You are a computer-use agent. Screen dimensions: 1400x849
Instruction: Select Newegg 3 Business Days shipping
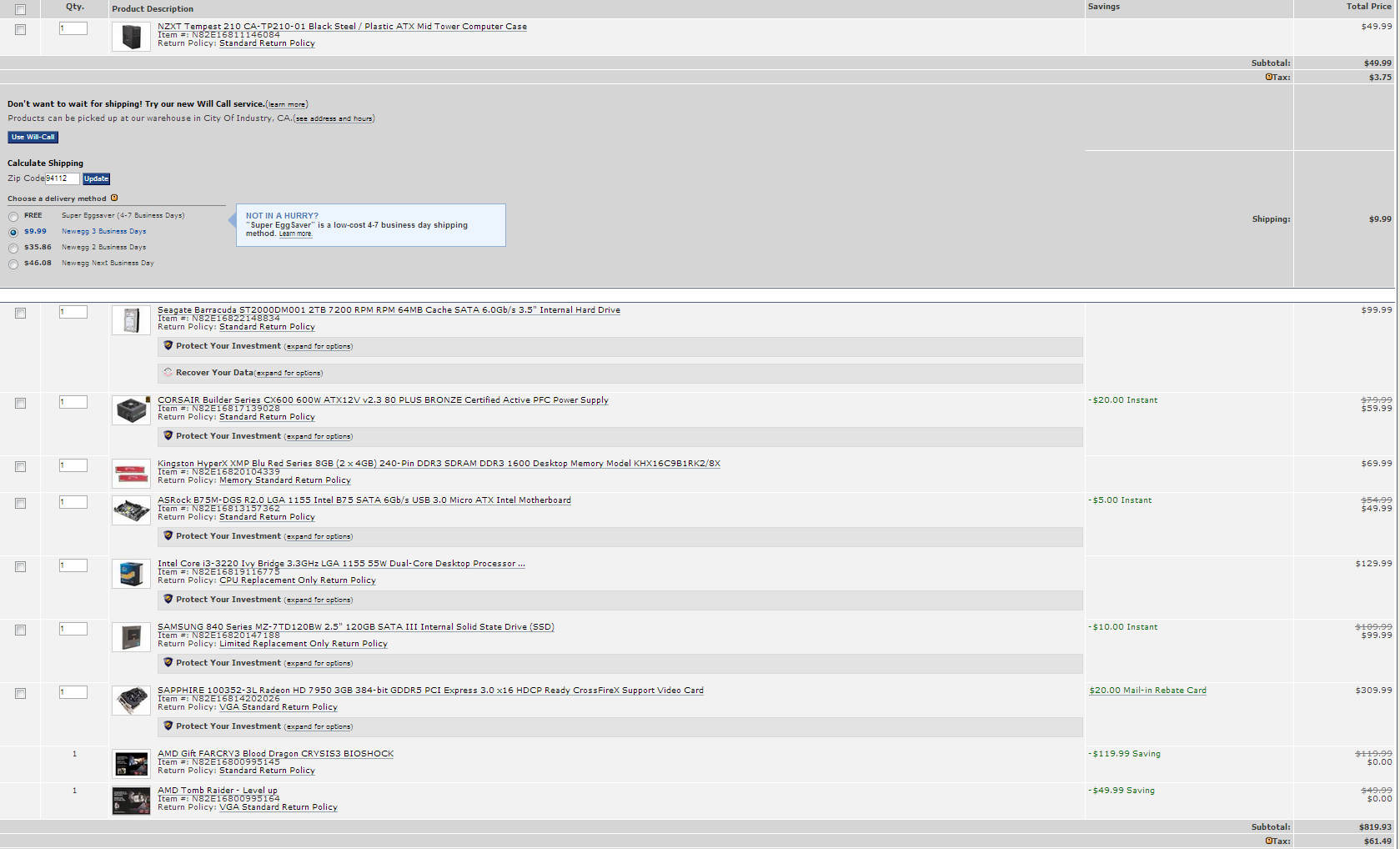click(13, 233)
